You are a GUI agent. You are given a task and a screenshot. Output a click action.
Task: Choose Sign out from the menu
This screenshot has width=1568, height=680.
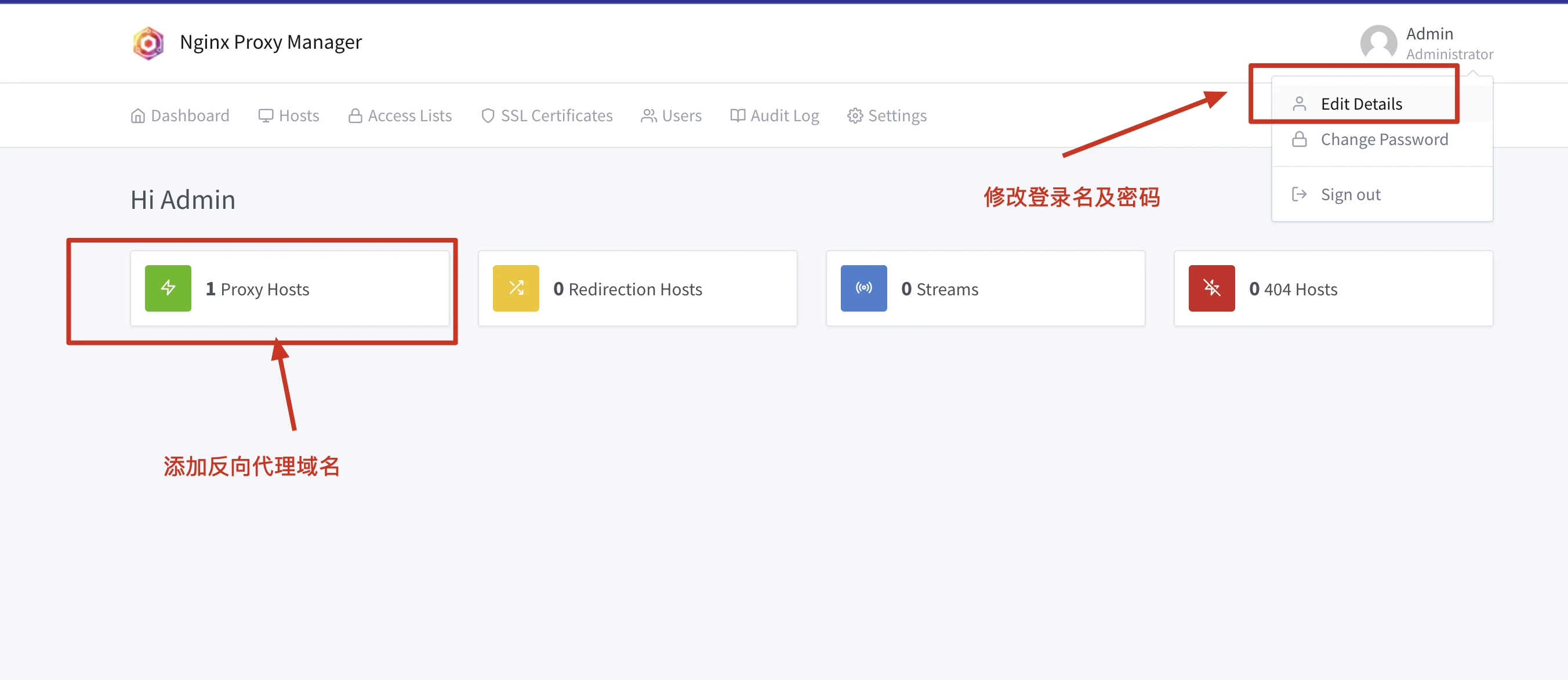[x=1382, y=194]
